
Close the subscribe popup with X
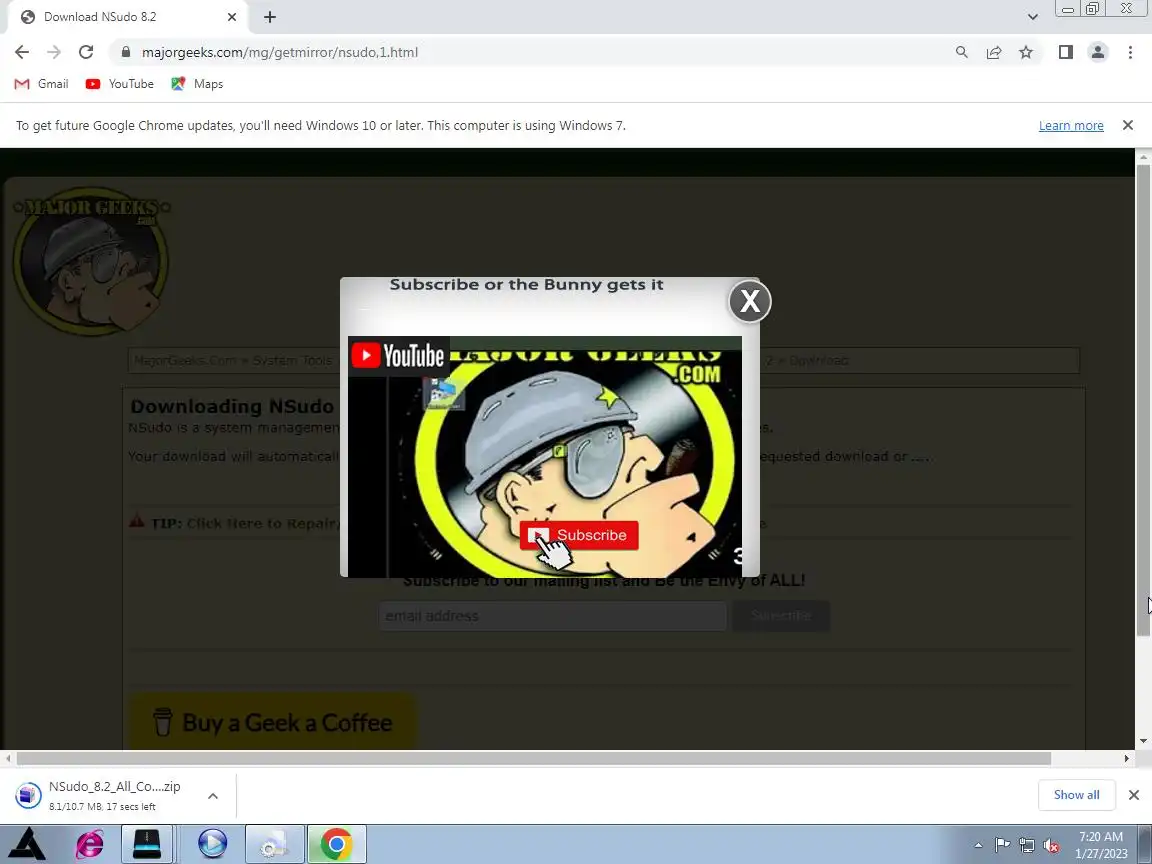749,300
